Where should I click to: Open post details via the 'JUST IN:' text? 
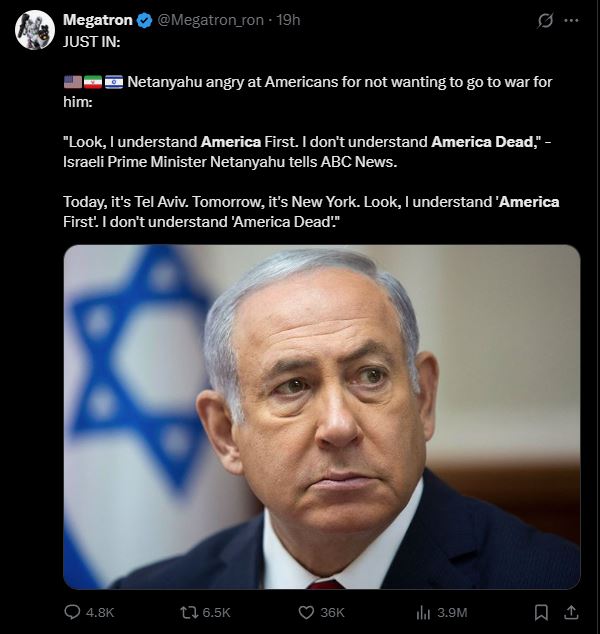pos(92,41)
